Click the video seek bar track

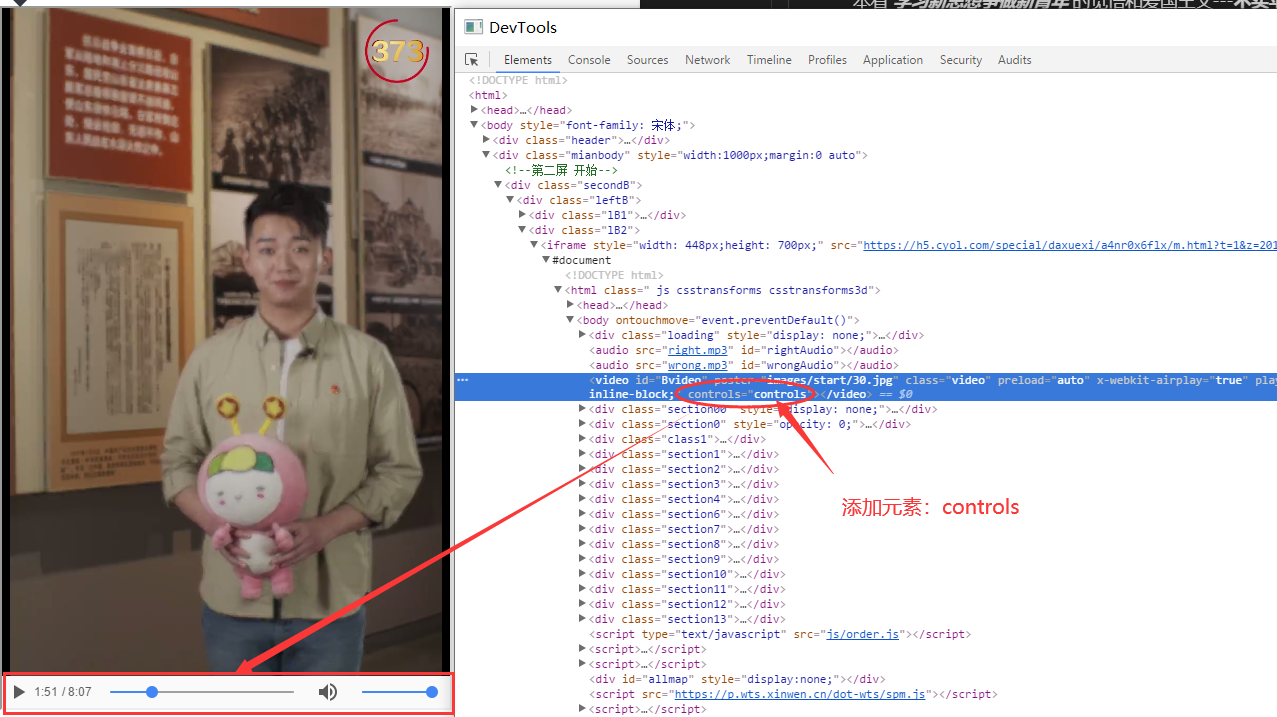click(x=202, y=692)
